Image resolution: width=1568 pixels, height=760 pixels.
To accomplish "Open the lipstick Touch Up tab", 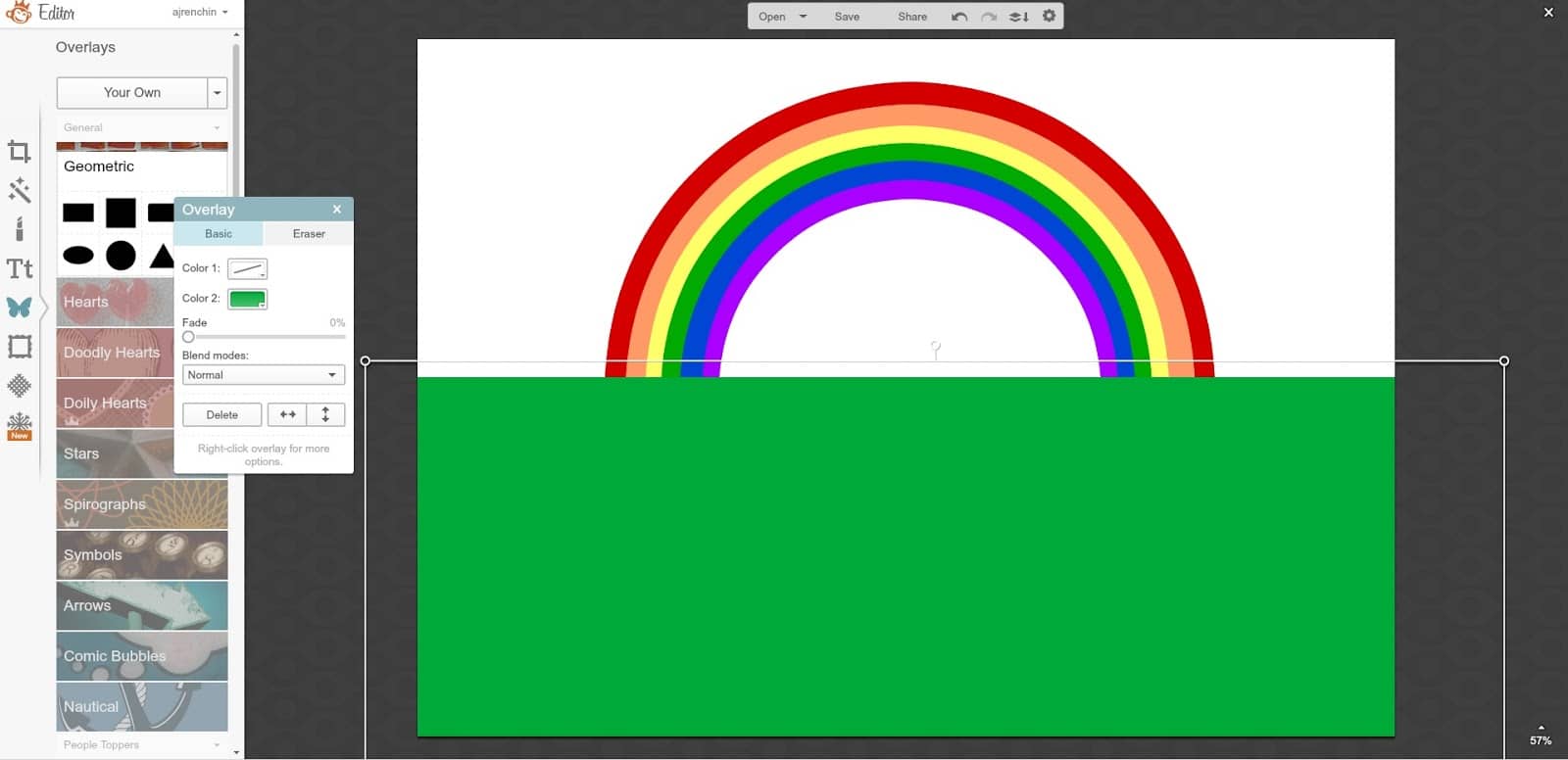I will click(x=19, y=229).
